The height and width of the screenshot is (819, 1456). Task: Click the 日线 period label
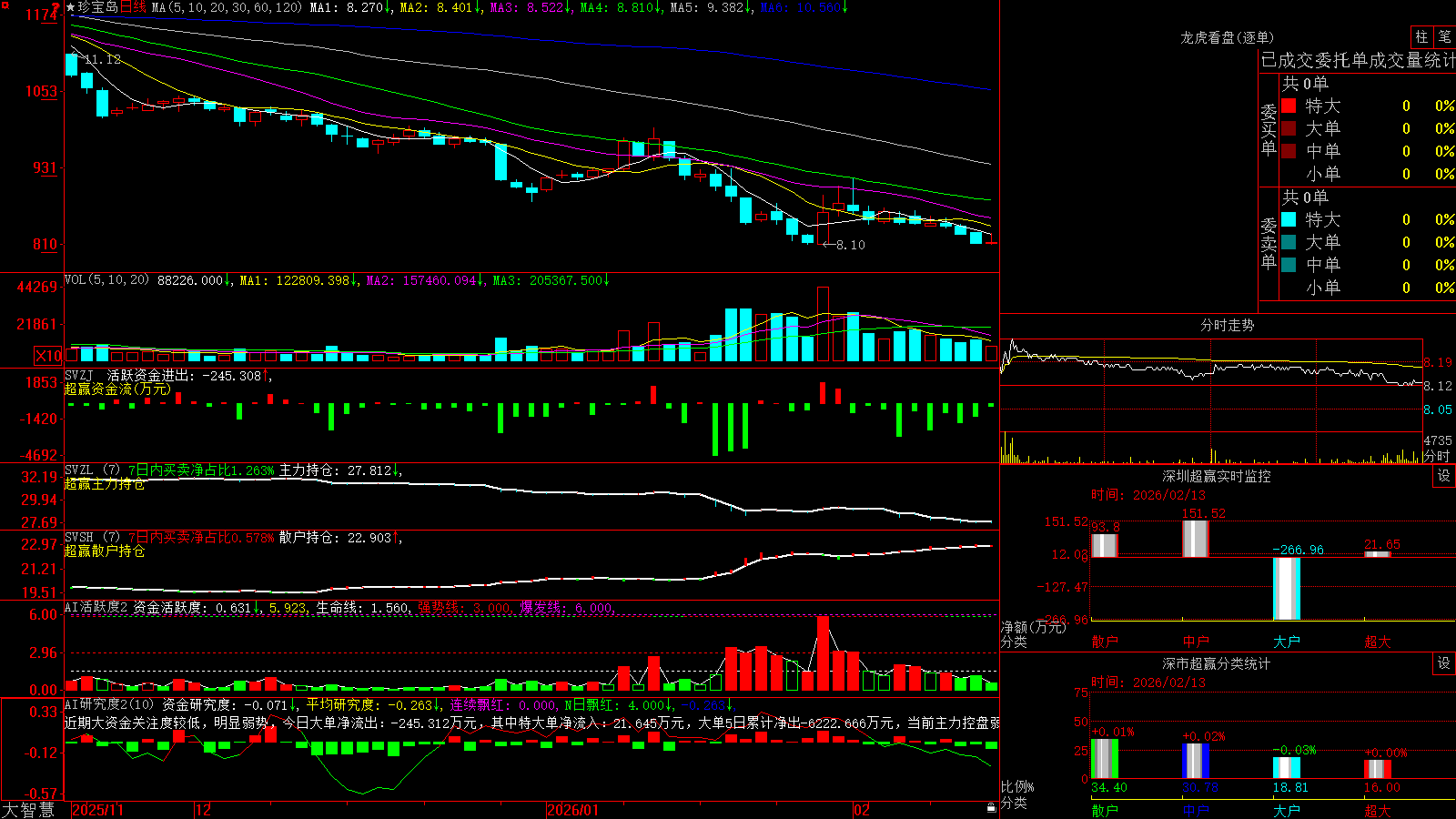[133, 7]
